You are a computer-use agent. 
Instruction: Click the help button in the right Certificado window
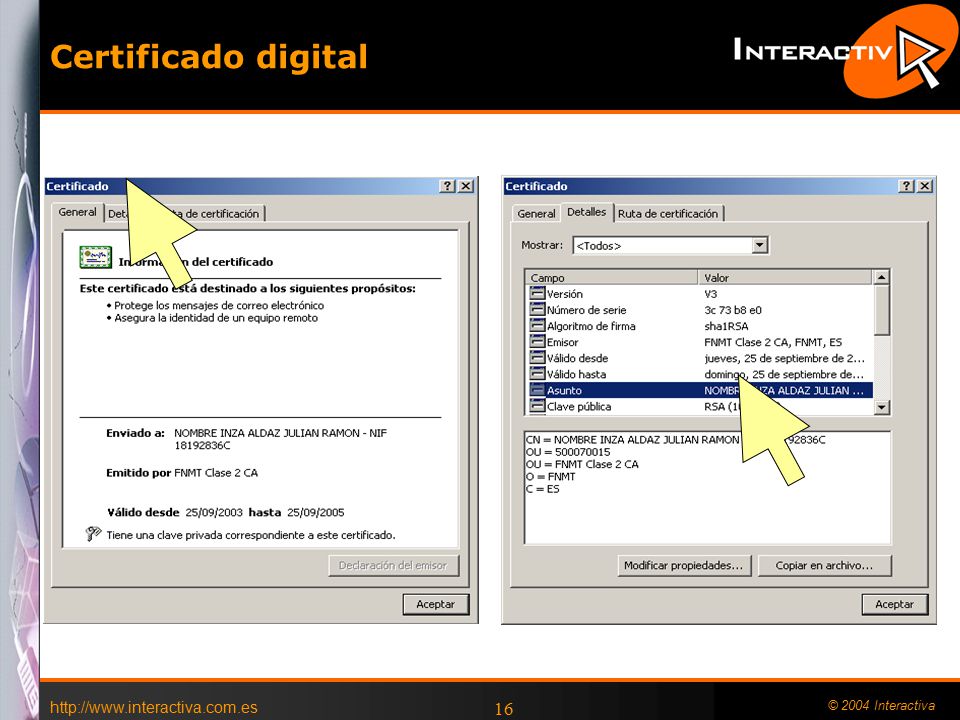point(907,186)
